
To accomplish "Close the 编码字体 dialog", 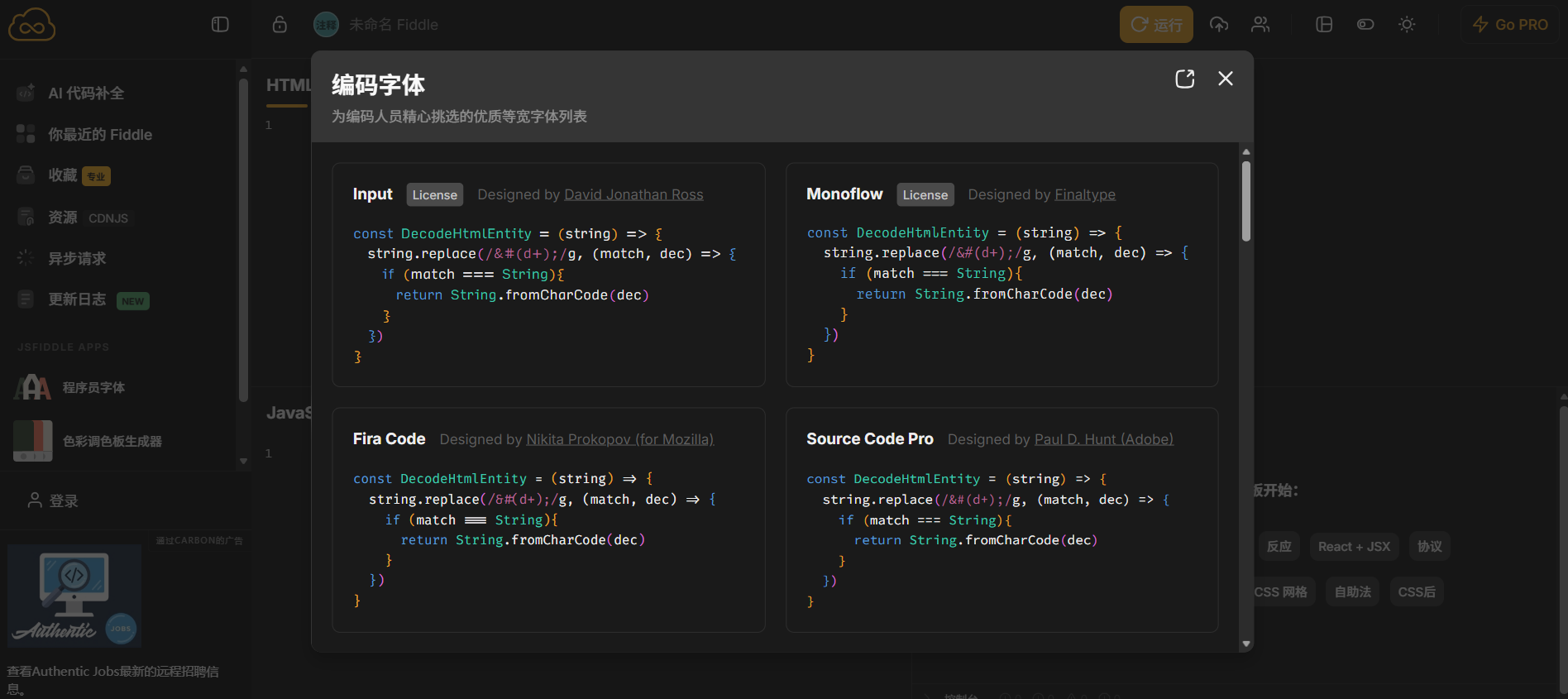I will (x=1226, y=79).
